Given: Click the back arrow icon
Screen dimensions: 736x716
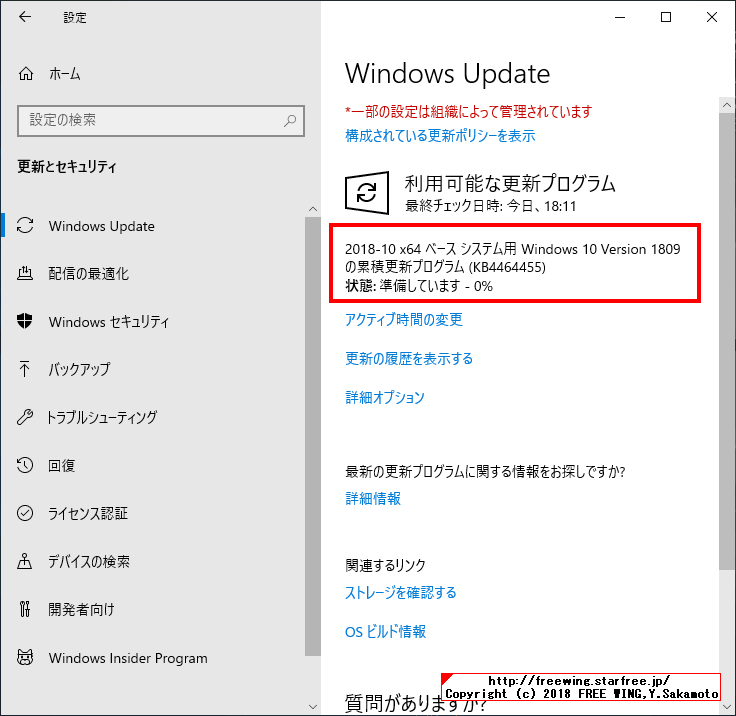Looking at the screenshot, I should pyautogui.click(x=25, y=17).
